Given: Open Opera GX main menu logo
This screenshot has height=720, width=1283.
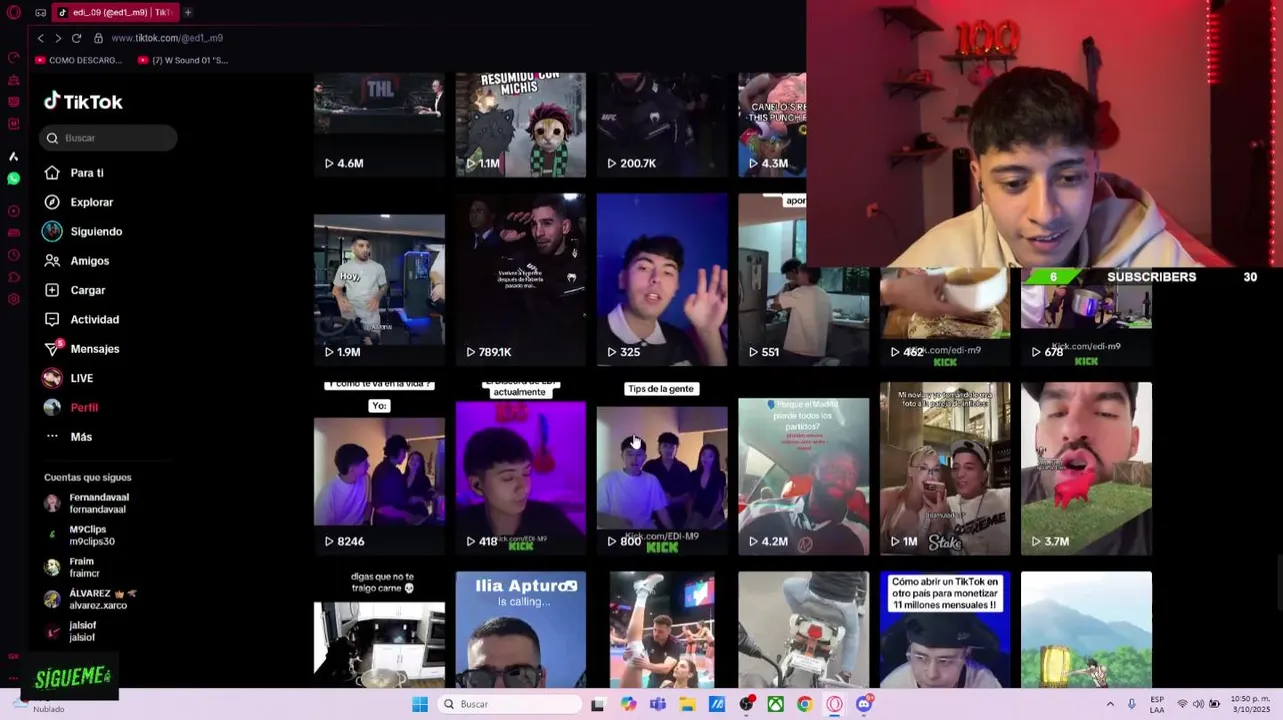Looking at the screenshot, I should click(x=13, y=12).
